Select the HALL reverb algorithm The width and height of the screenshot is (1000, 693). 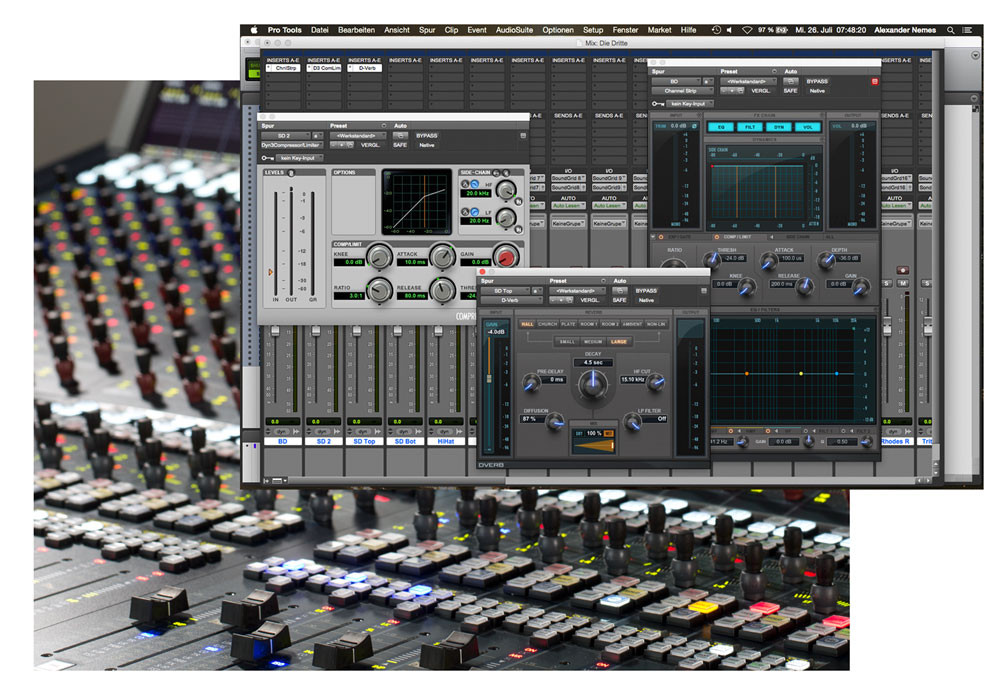point(527,325)
